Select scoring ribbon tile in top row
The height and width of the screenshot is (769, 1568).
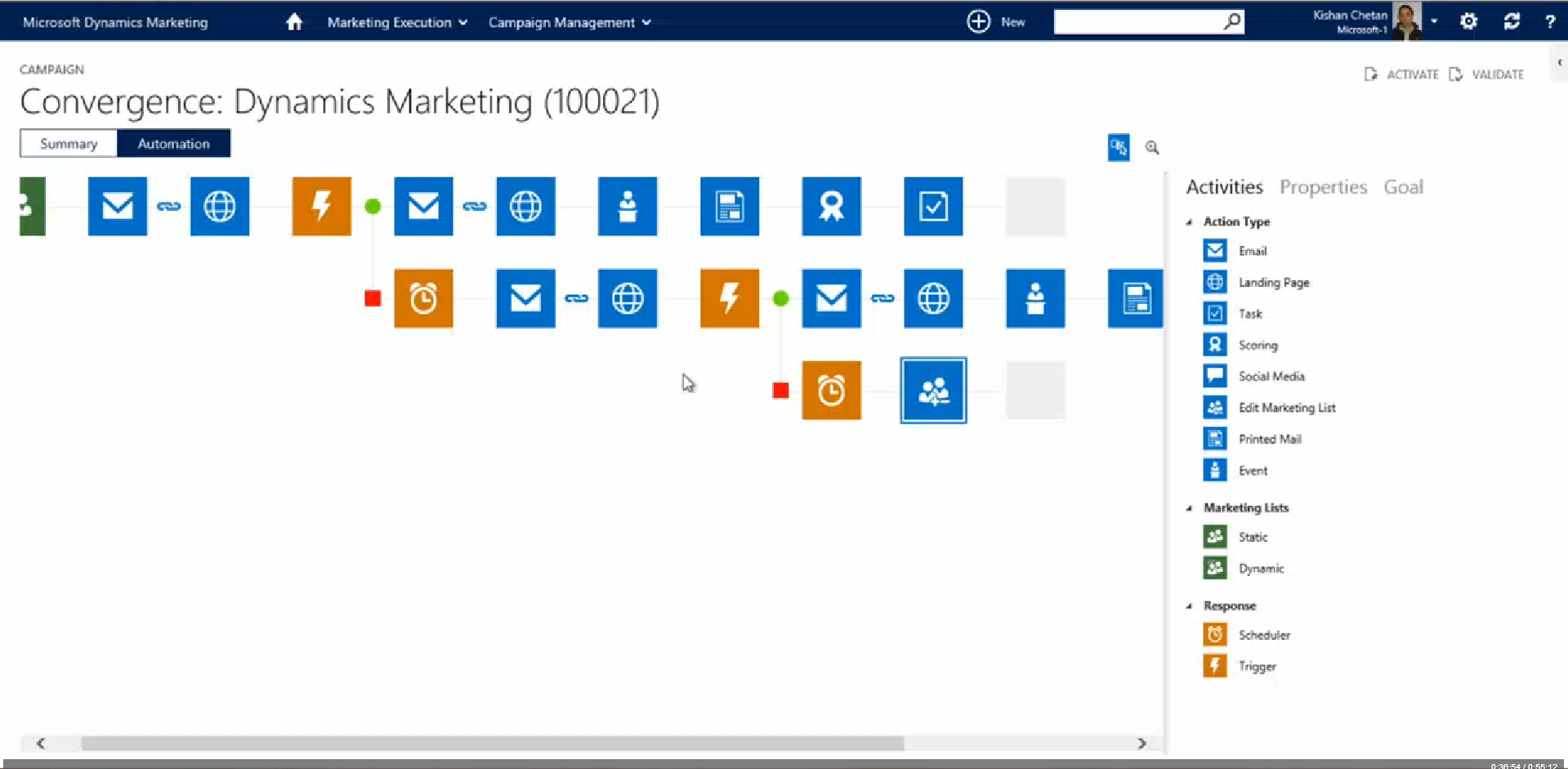click(x=832, y=207)
